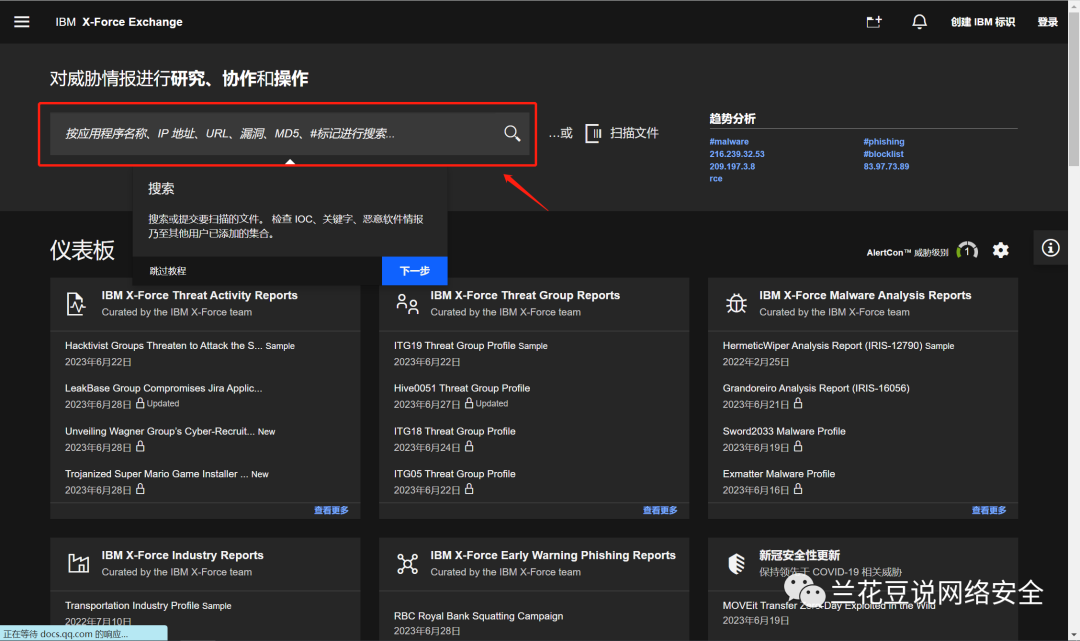Click the COVID security updates shield icon
Screen dimensions: 1080x641
coord(737,564)
